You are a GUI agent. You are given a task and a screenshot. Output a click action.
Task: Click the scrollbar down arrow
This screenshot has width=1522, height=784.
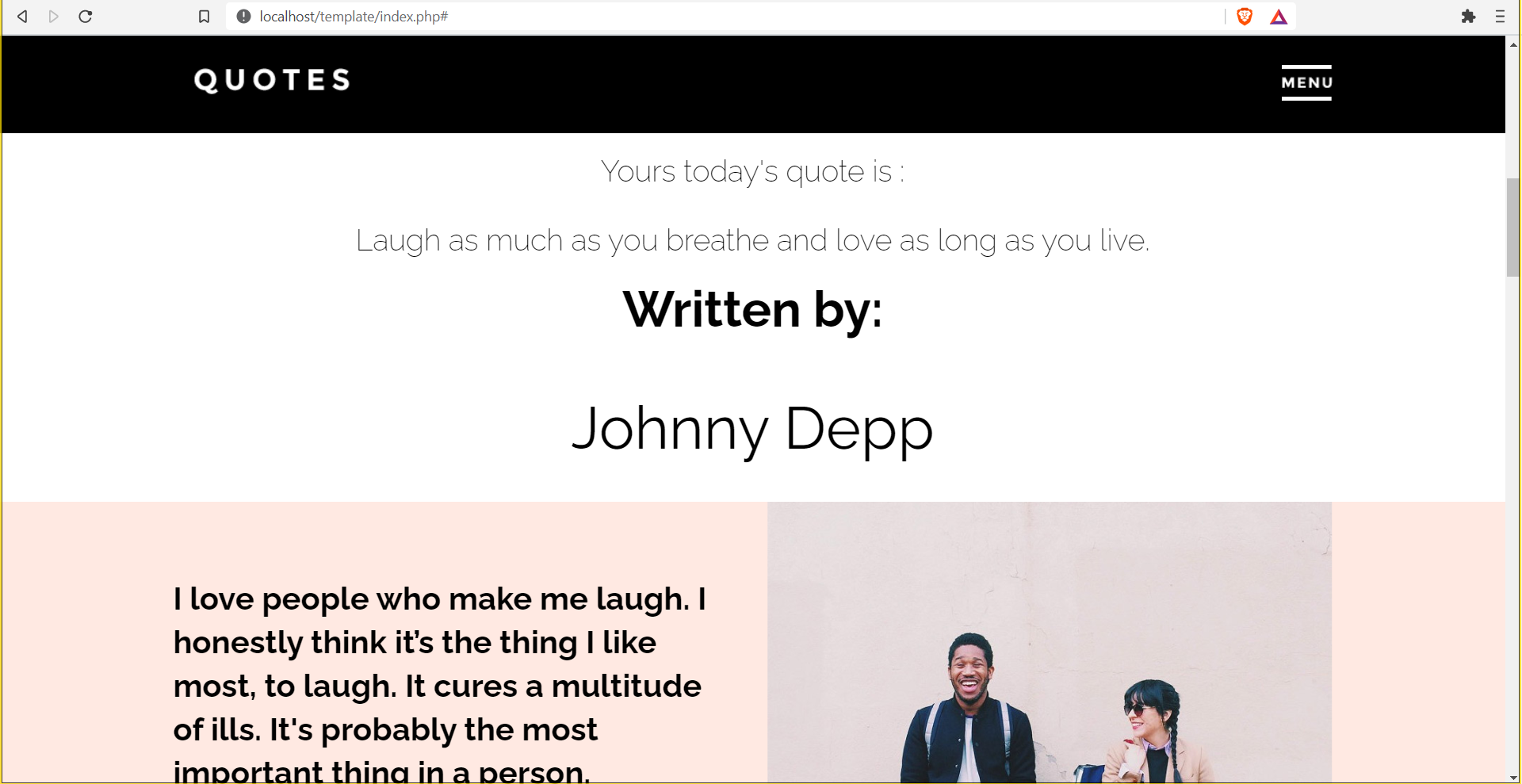1513,777
